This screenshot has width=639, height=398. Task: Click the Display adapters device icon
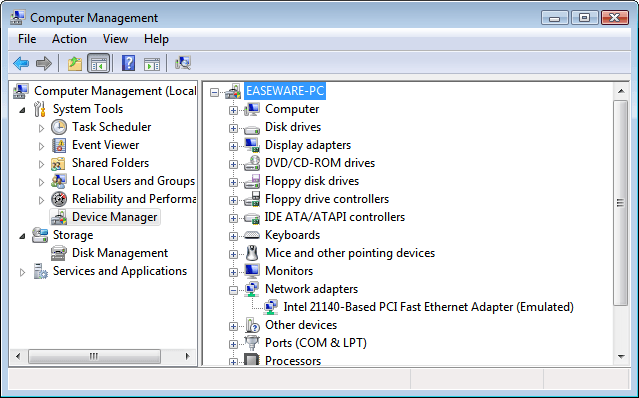pos(252,145)
